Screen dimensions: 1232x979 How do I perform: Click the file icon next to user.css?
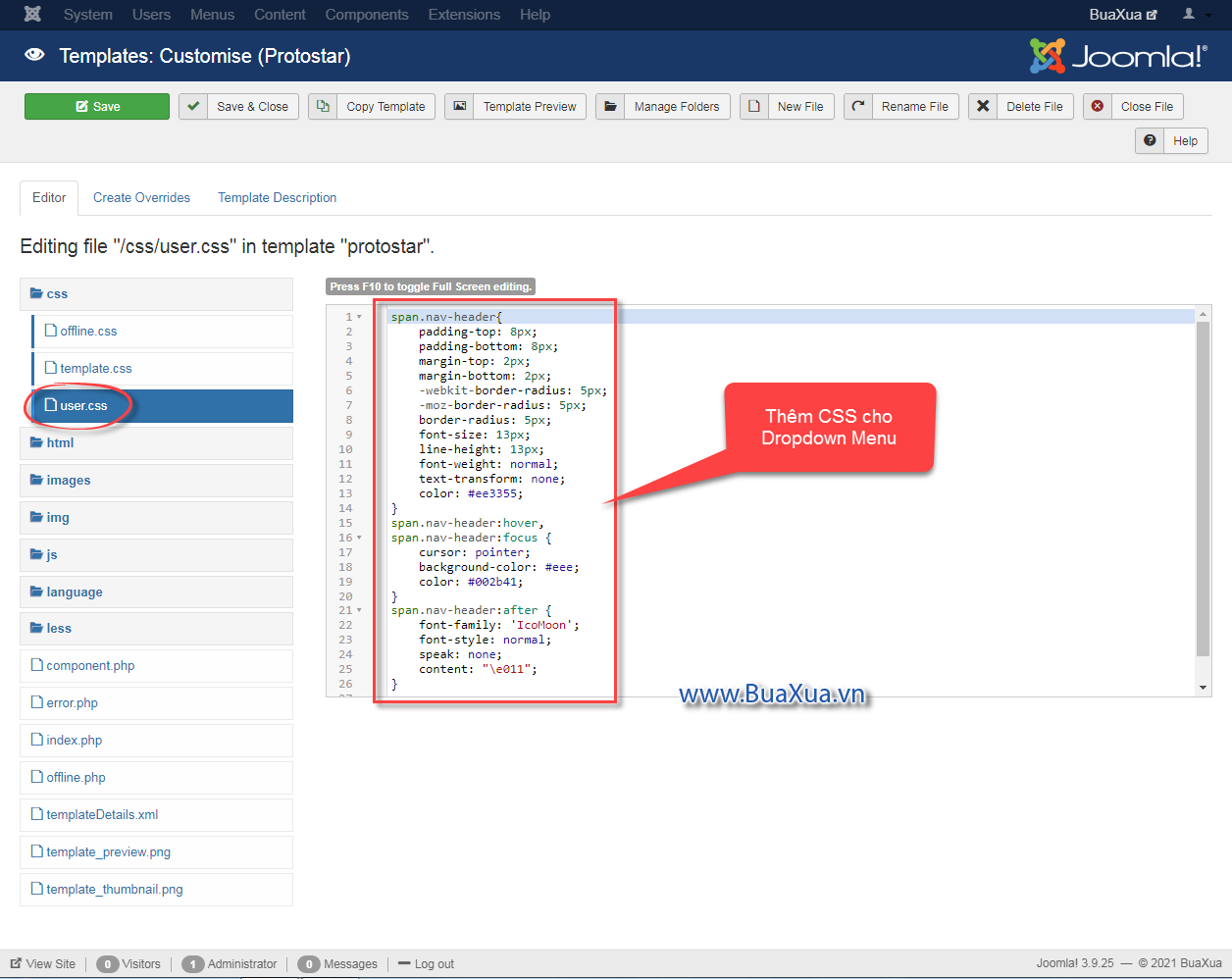click(51, 405)
